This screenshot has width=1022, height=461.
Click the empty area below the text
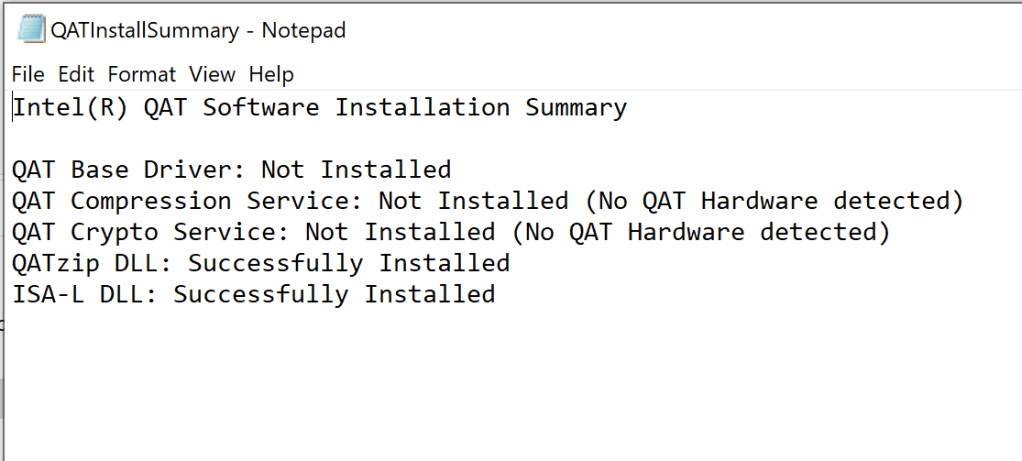pos(500,390)
